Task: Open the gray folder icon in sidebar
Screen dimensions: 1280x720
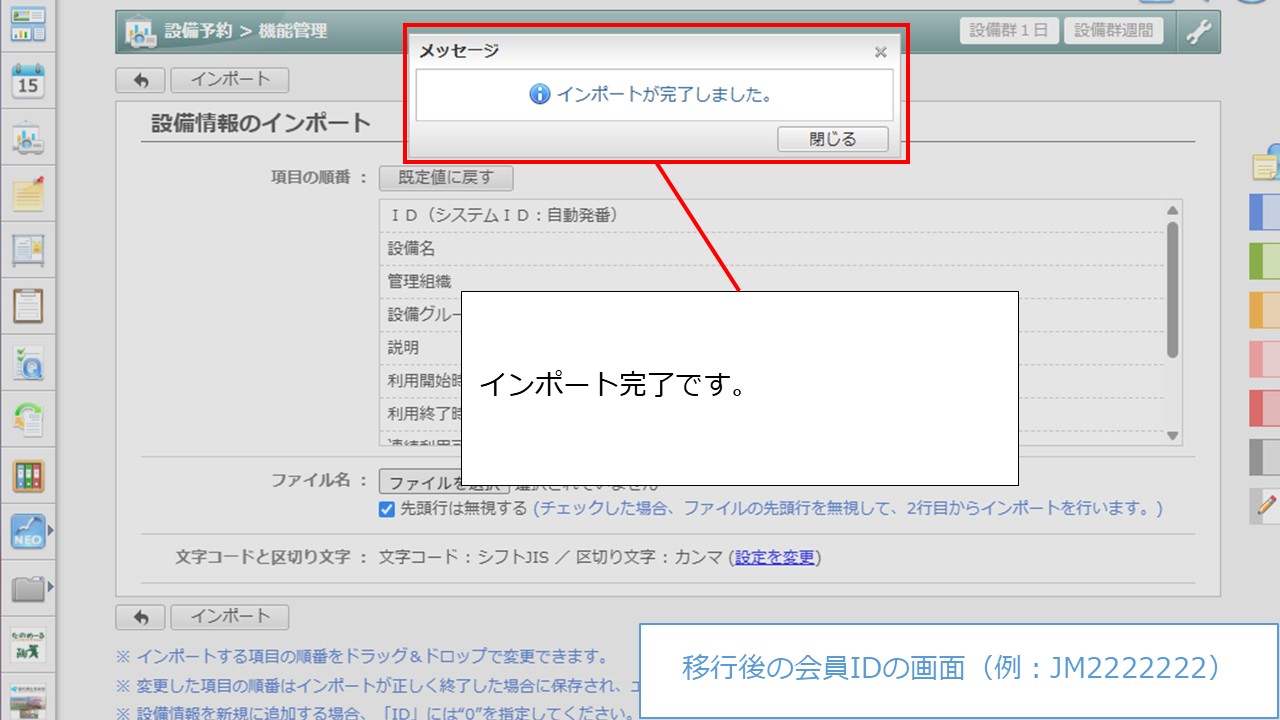Action: 27,587
